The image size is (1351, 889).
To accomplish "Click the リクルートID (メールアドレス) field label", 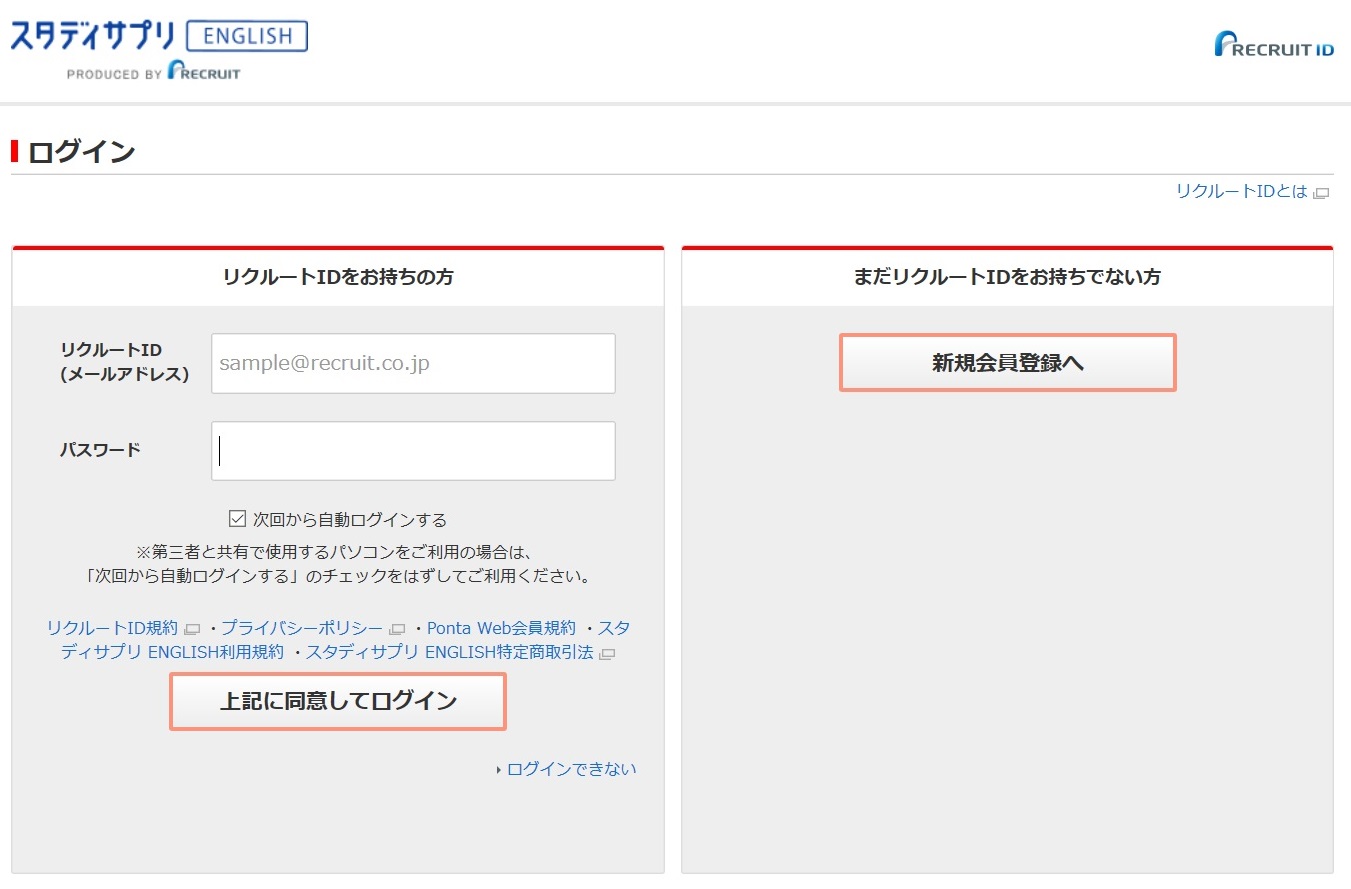I will click(x=124, y=362).
